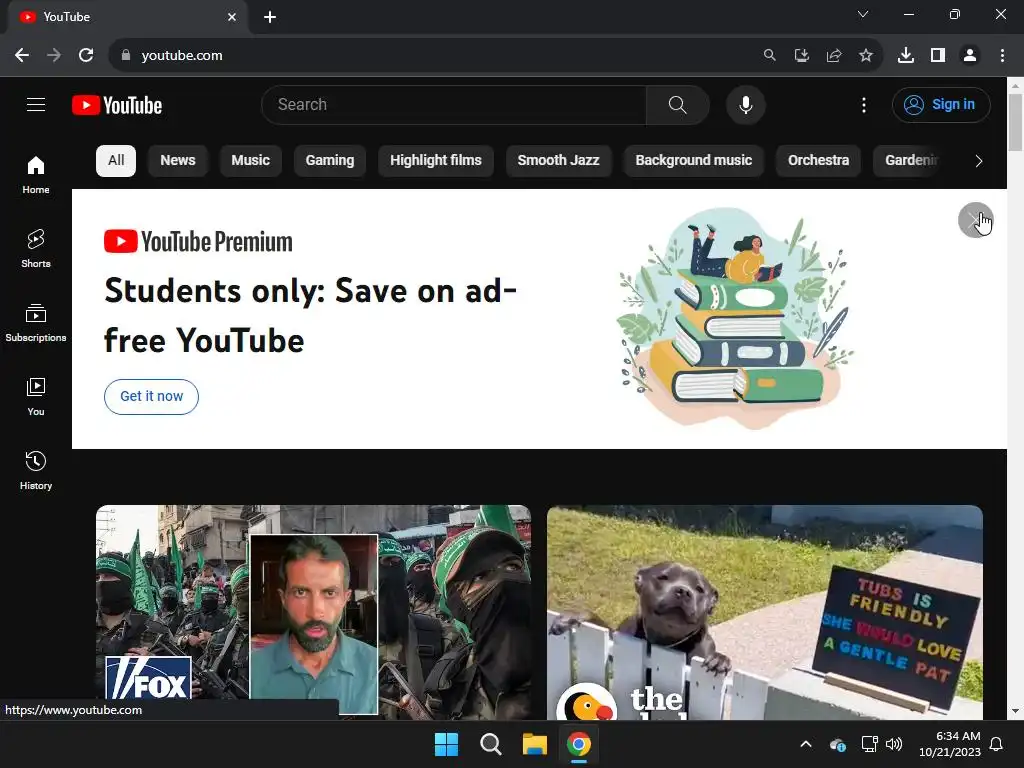
Task: Open History from sidebar
Action: pyautogui.click(x=36, y=470)
